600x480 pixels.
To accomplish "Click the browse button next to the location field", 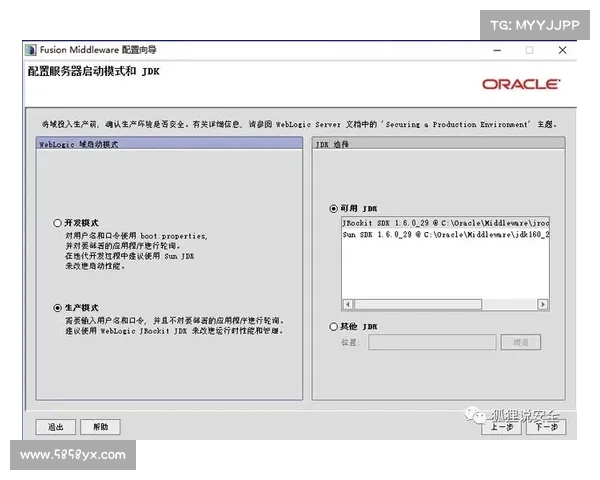I will point(521,343).
